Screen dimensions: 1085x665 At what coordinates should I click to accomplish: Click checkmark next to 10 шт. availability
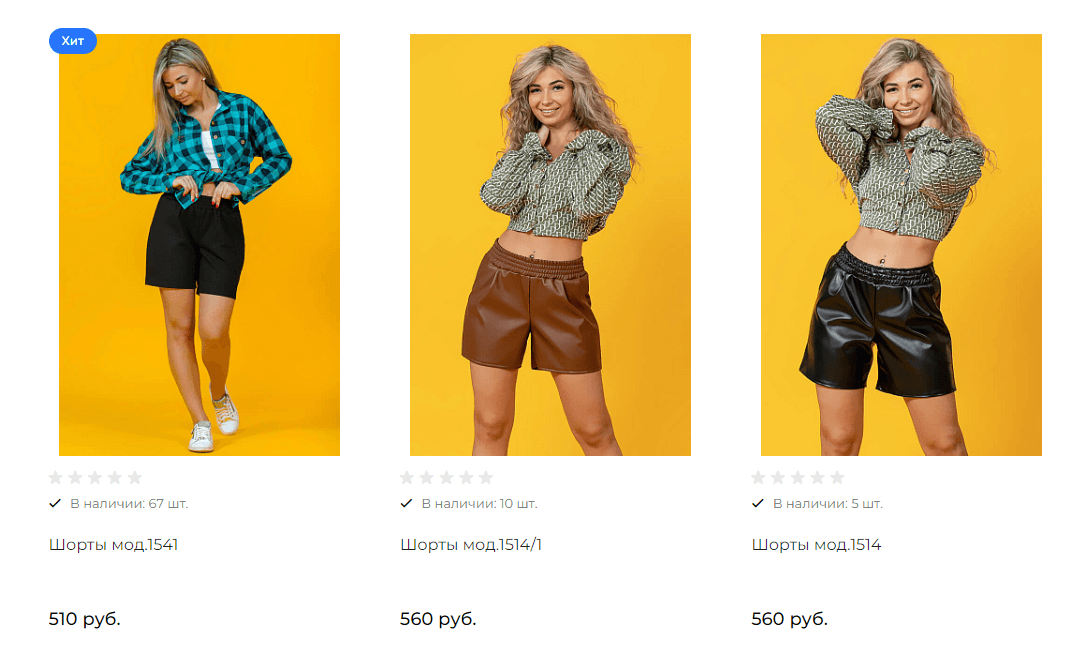tap(406, 504)
